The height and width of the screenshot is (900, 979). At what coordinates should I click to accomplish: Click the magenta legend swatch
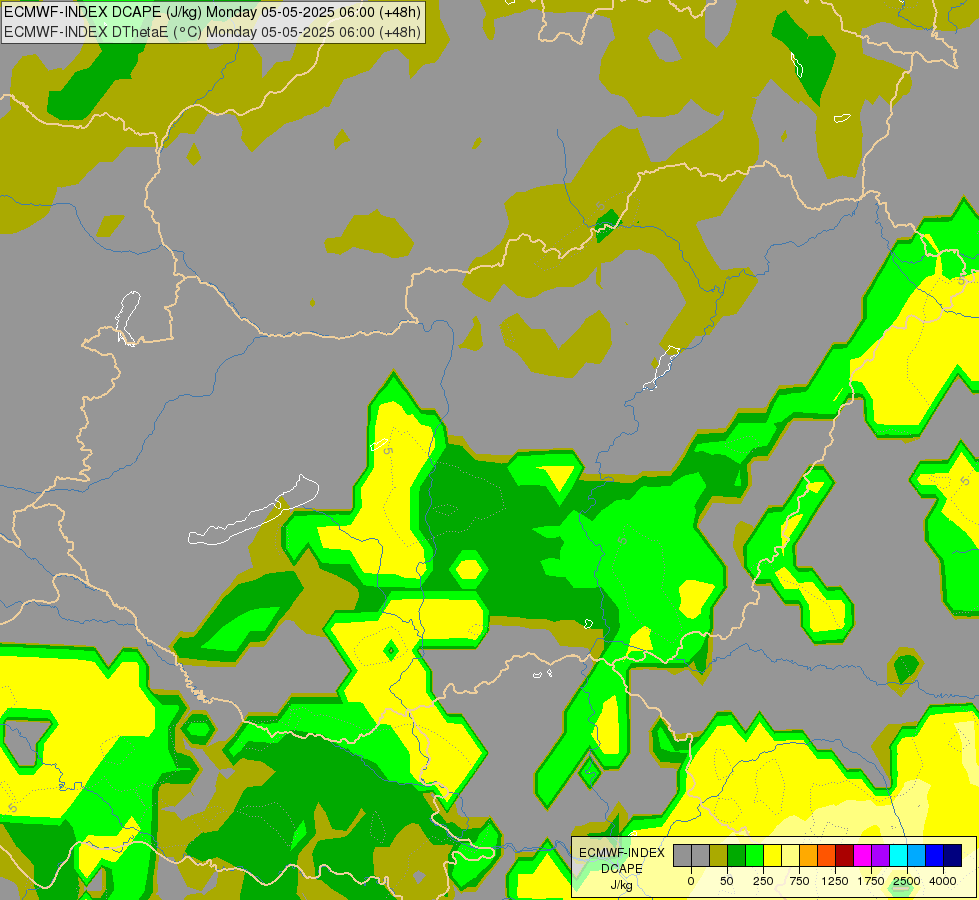862,855
